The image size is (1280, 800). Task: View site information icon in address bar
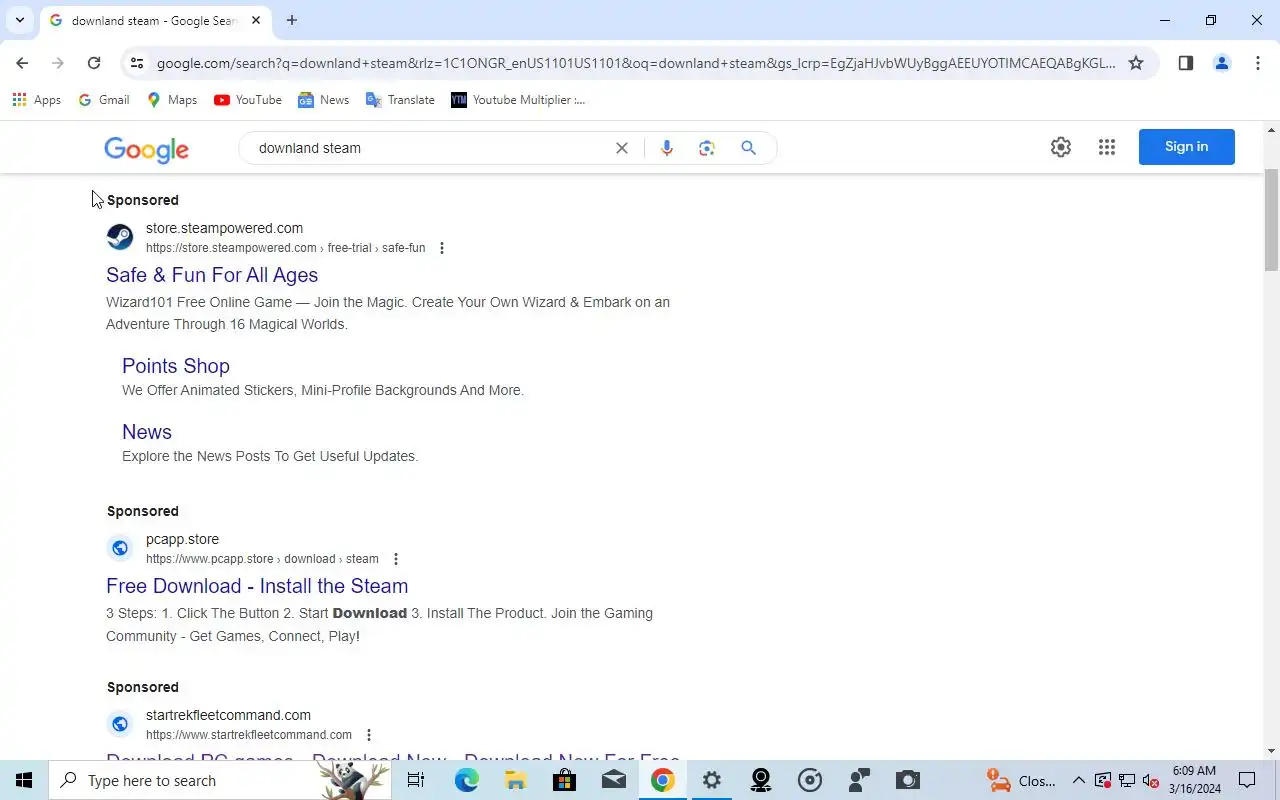(137, 63)
